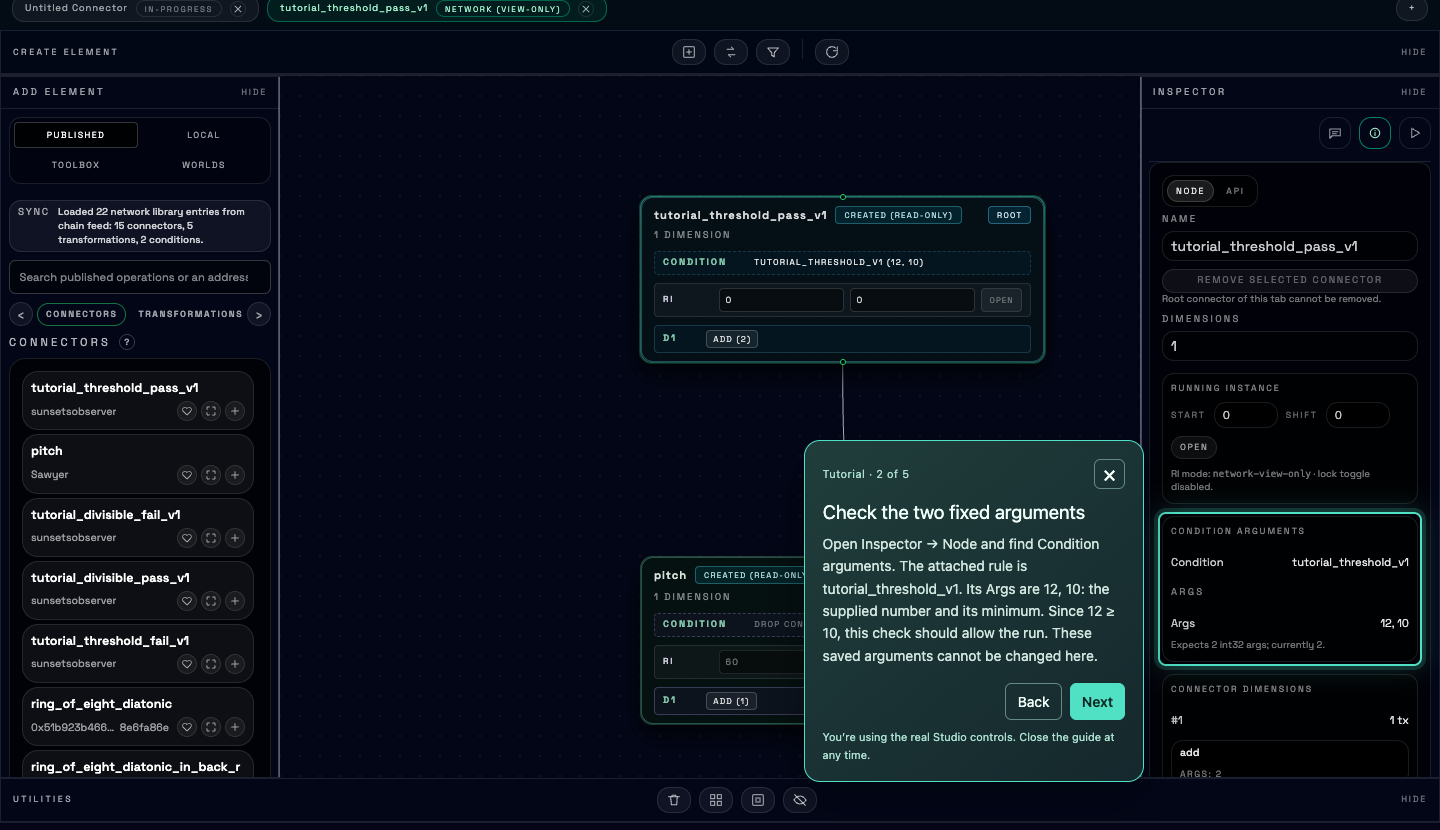Click the Connectors help question mark icon
The width and height of the screenshot is (1440, 830).
127,342
